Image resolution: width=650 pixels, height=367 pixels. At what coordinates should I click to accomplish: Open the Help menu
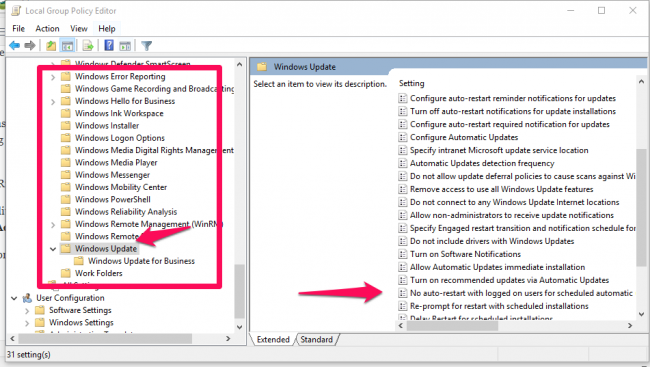[107, 29]
